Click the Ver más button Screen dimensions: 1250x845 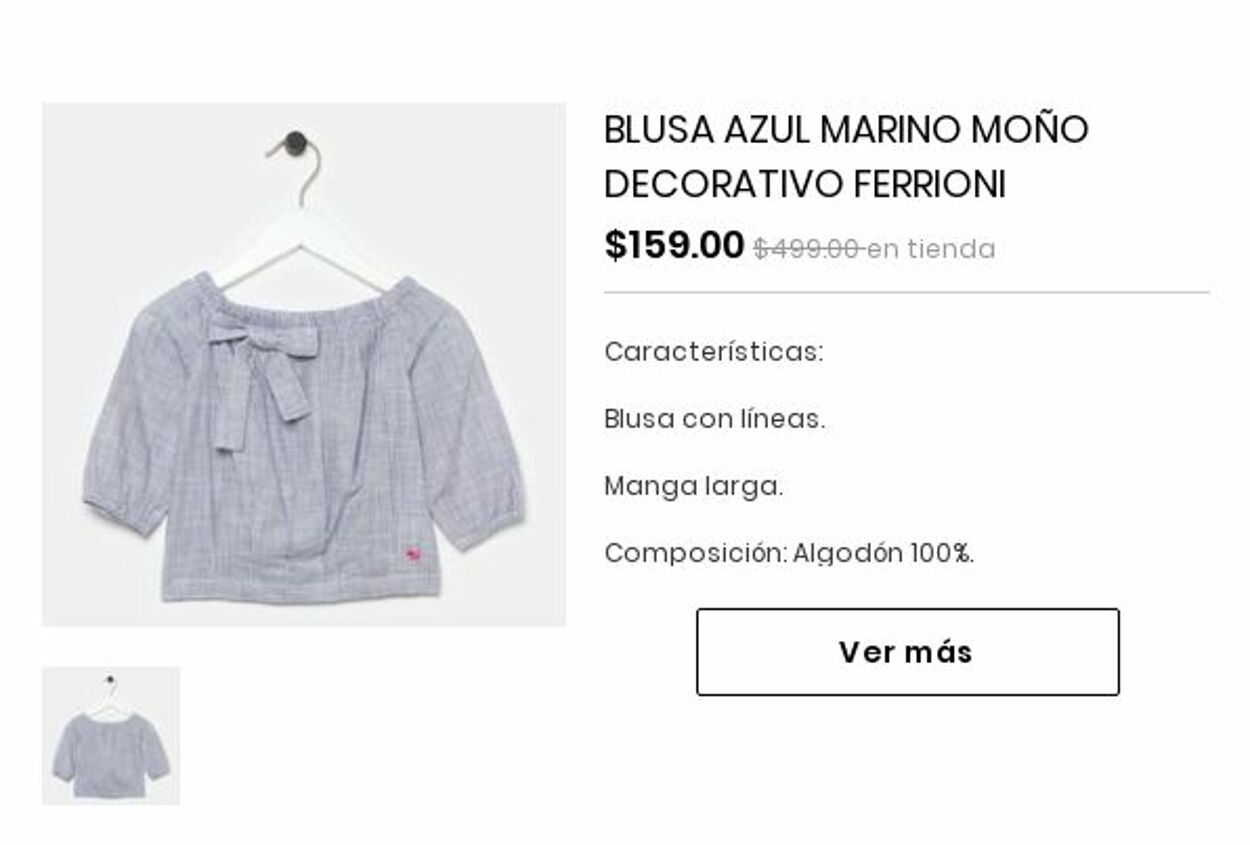click(907, 652)
